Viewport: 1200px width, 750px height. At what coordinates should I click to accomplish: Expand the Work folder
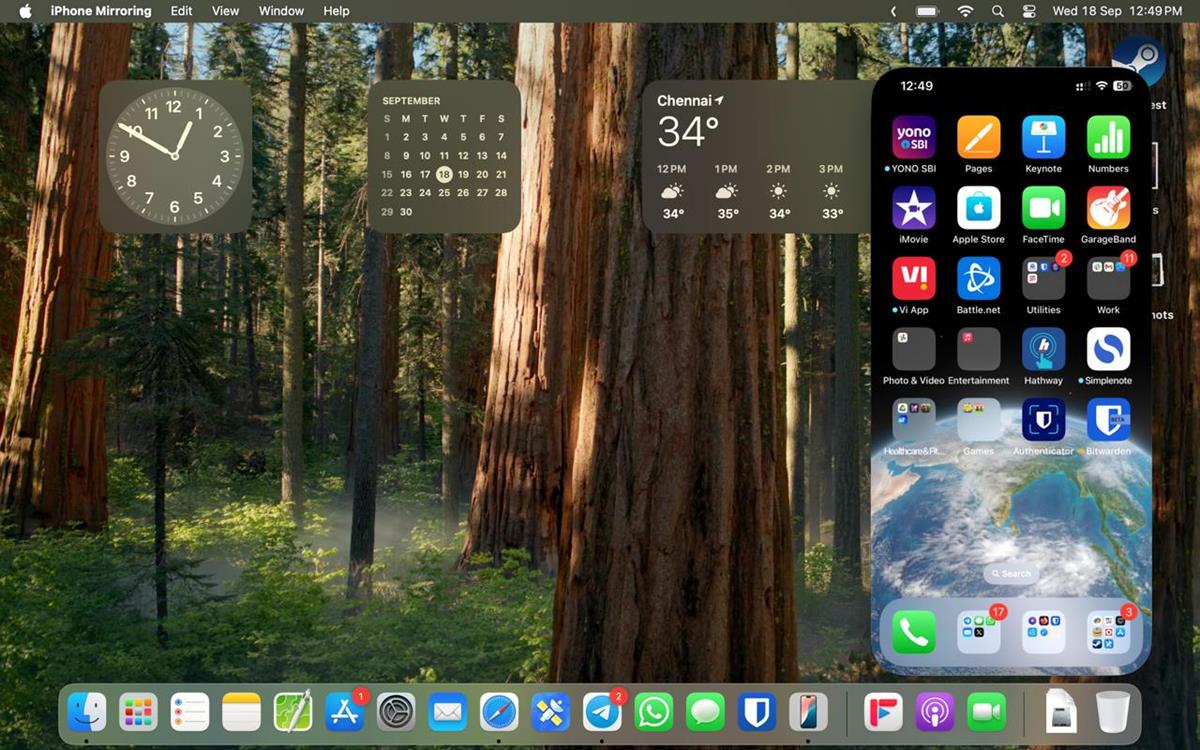click(x=1108, y=279)
